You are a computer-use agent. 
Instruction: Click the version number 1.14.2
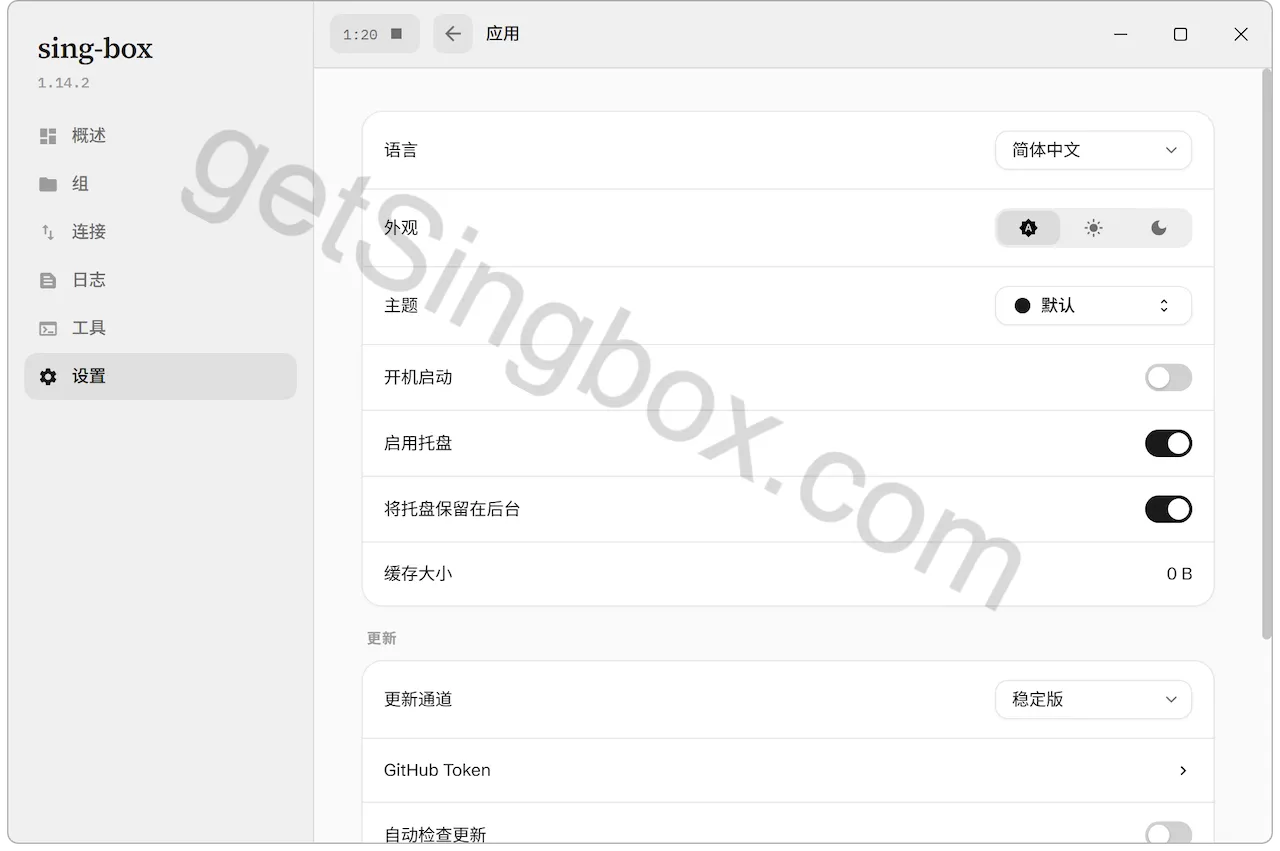pos(64,83)
